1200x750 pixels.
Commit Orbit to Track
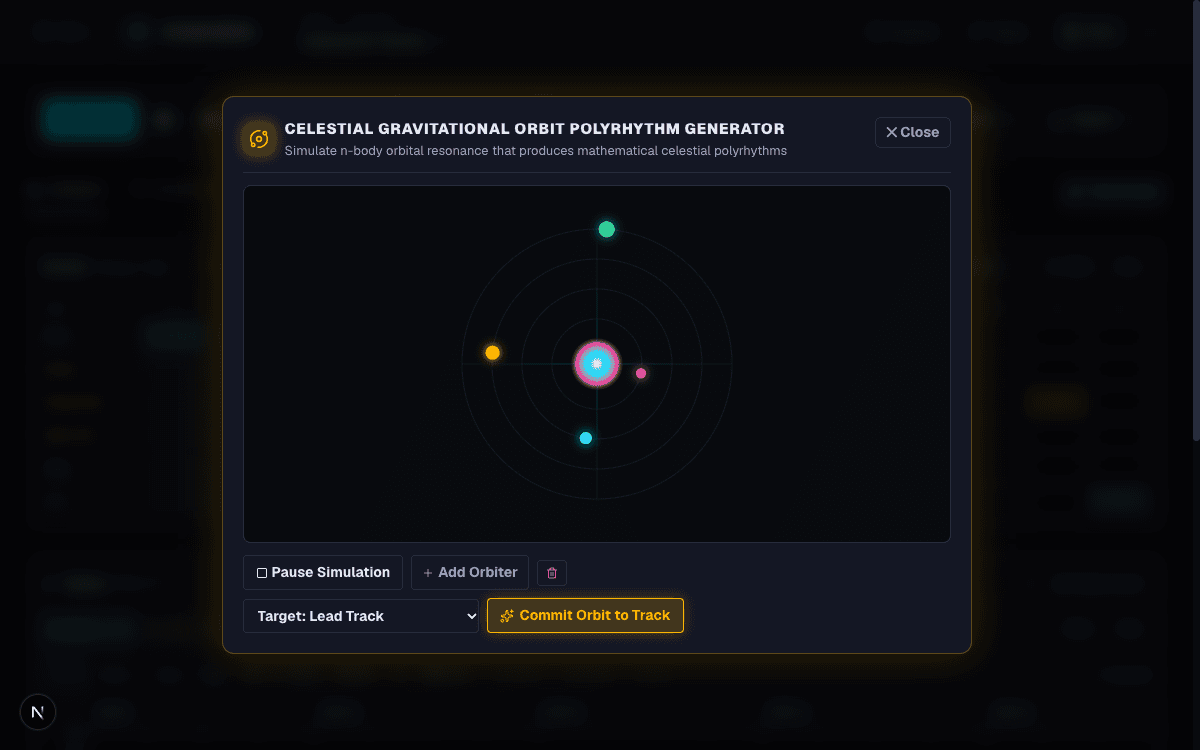pyautogui.click(x=585, y=615)
